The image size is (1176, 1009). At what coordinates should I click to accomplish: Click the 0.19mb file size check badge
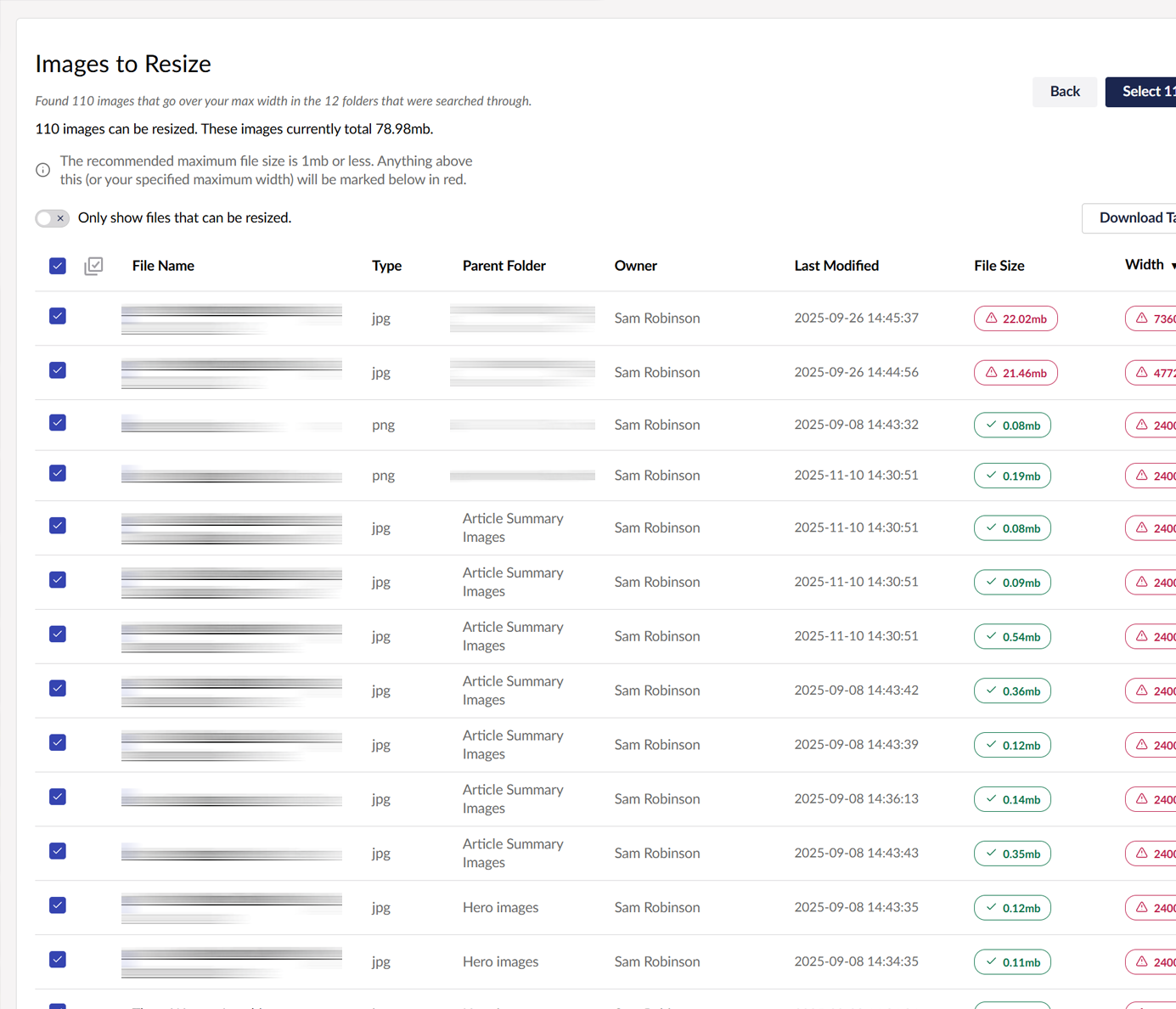[1012, 476]
